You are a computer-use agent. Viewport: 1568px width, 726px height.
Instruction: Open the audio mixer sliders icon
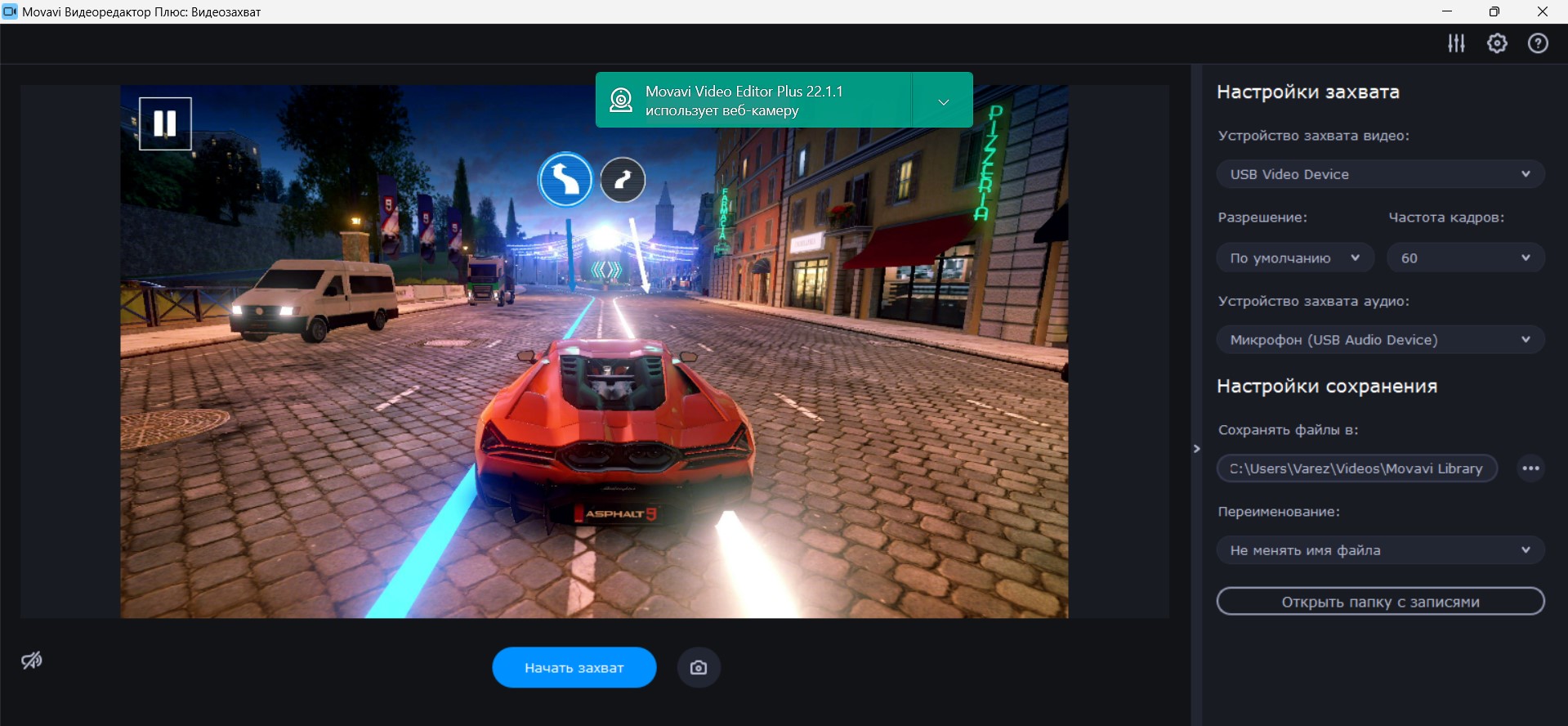pos(1456,43)
